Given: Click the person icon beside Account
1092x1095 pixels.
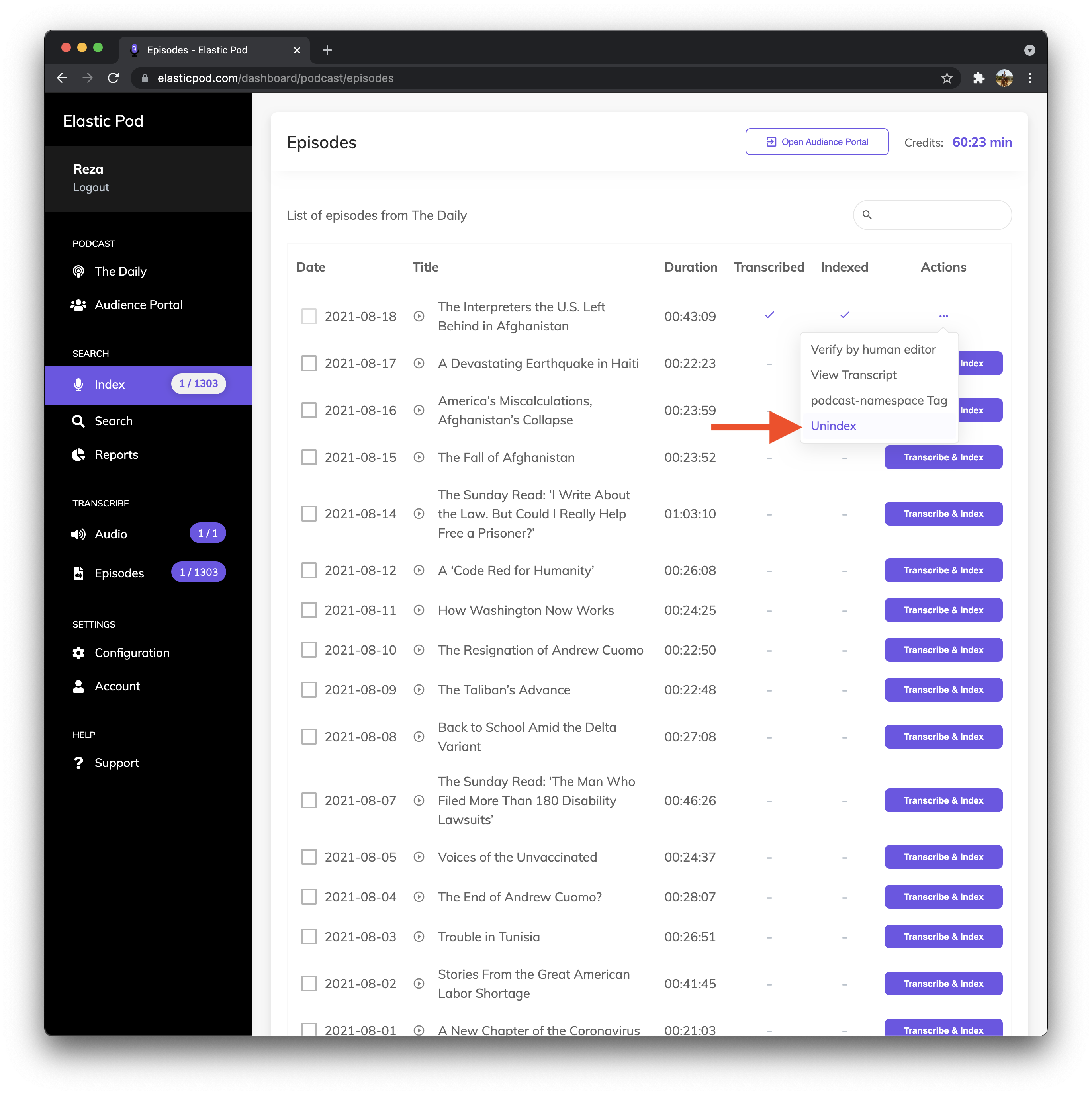Looking at the screenshot, I should point(78,686).
